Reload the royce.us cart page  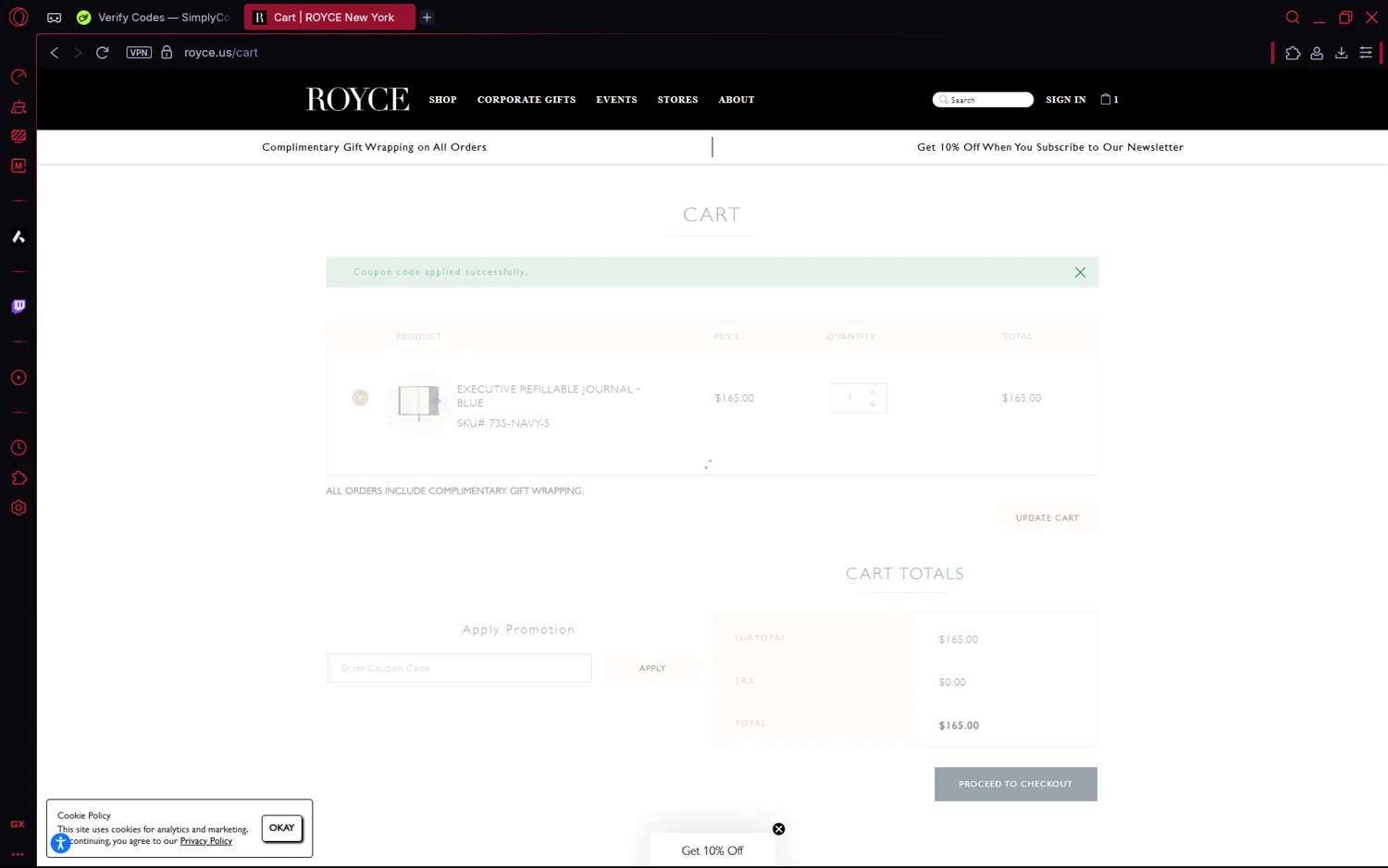pos(103,53)
